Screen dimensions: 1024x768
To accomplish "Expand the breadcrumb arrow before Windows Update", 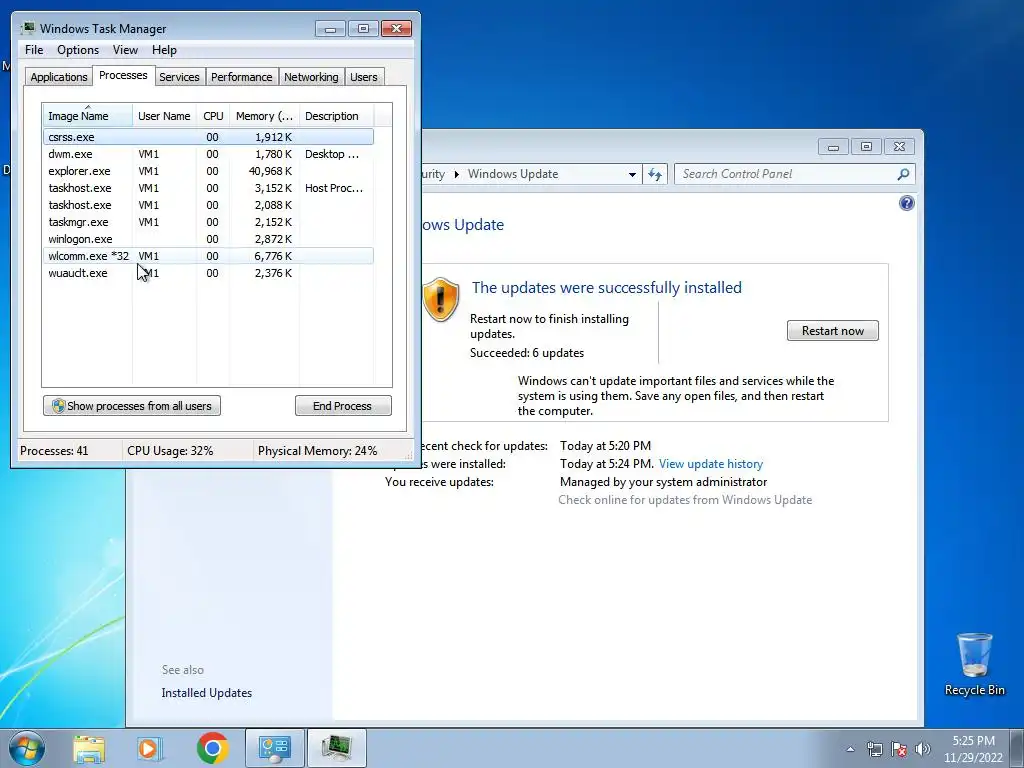I will (456, 174).
